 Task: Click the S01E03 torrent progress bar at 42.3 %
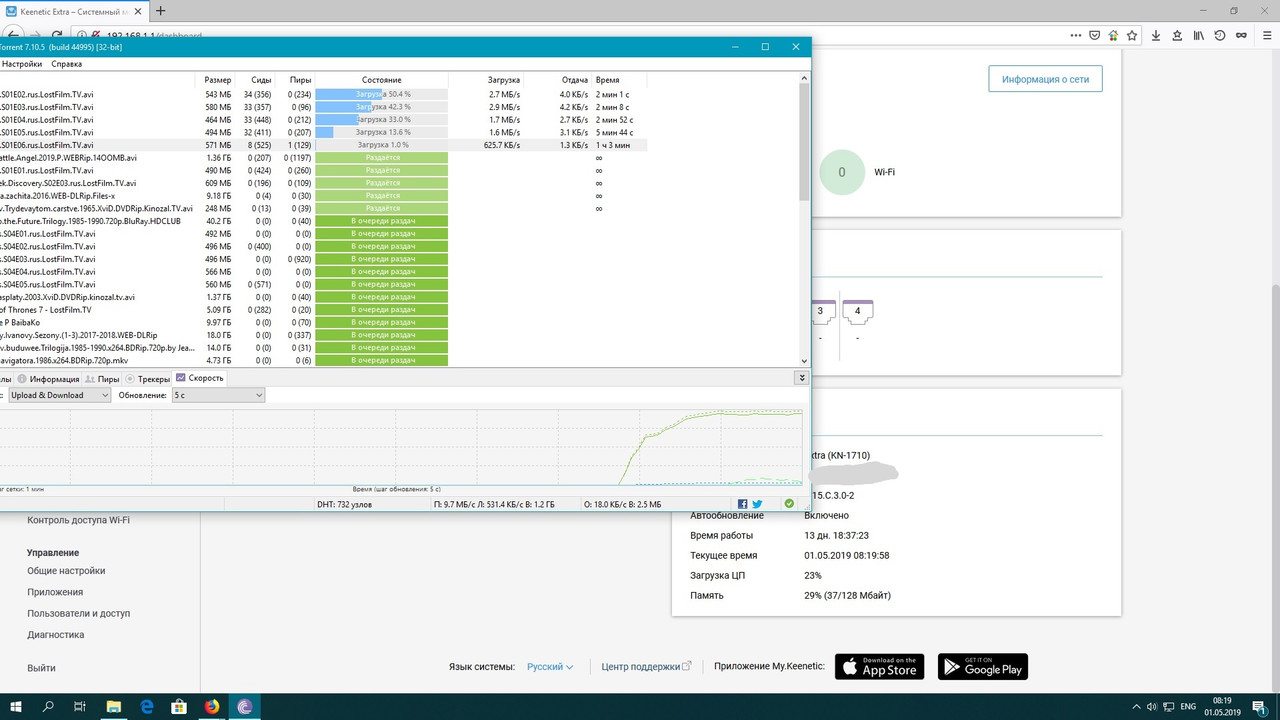coord(382,107)
